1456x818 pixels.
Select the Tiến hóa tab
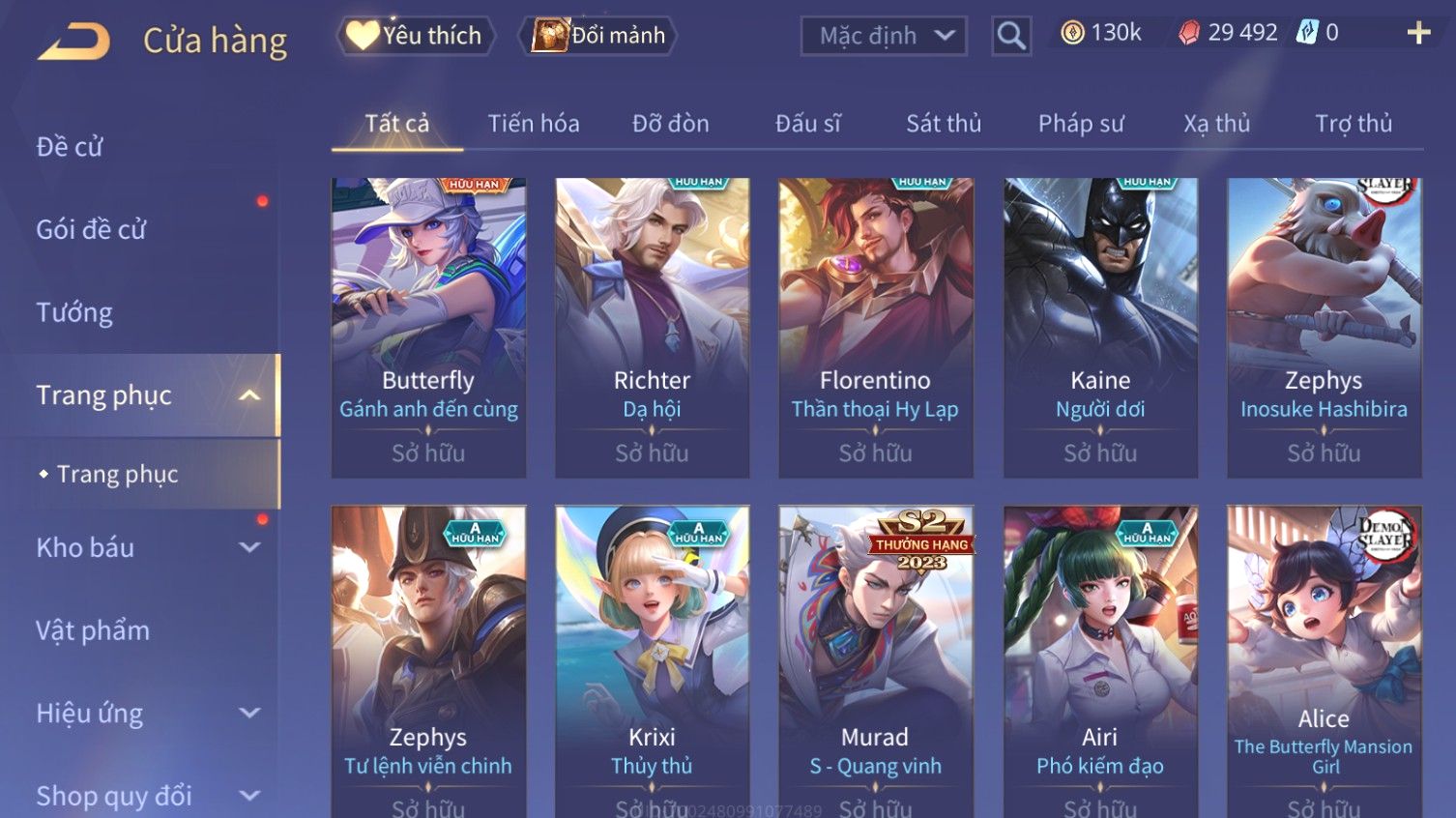point(534,124)
